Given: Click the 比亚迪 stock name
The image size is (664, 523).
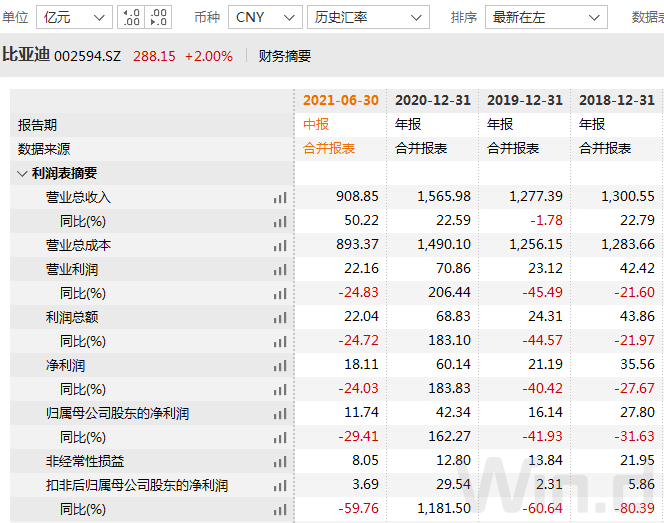Looking at the screenshot, I should click(25, 56).
